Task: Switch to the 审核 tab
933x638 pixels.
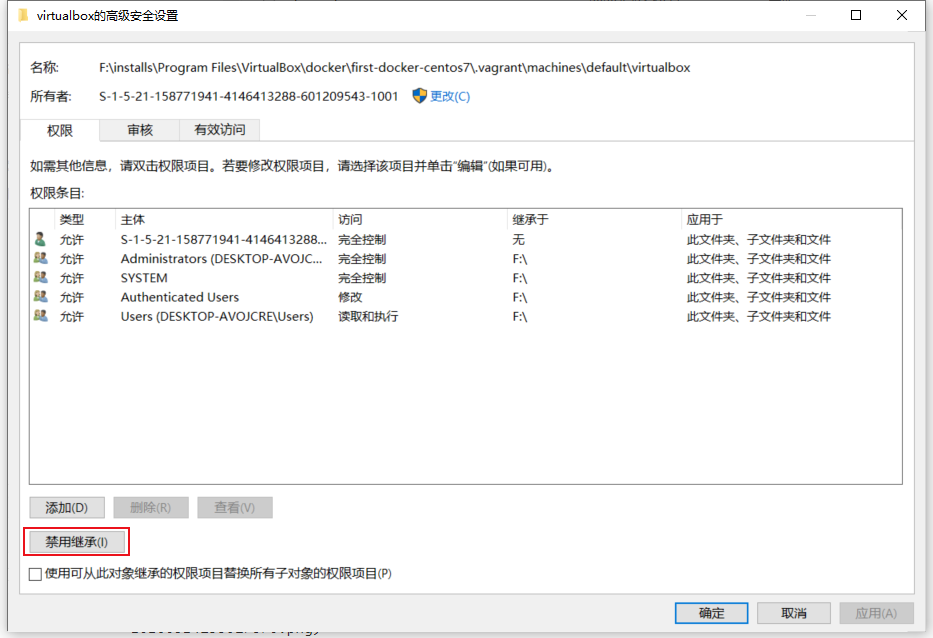Action: (x=140, y=130)
